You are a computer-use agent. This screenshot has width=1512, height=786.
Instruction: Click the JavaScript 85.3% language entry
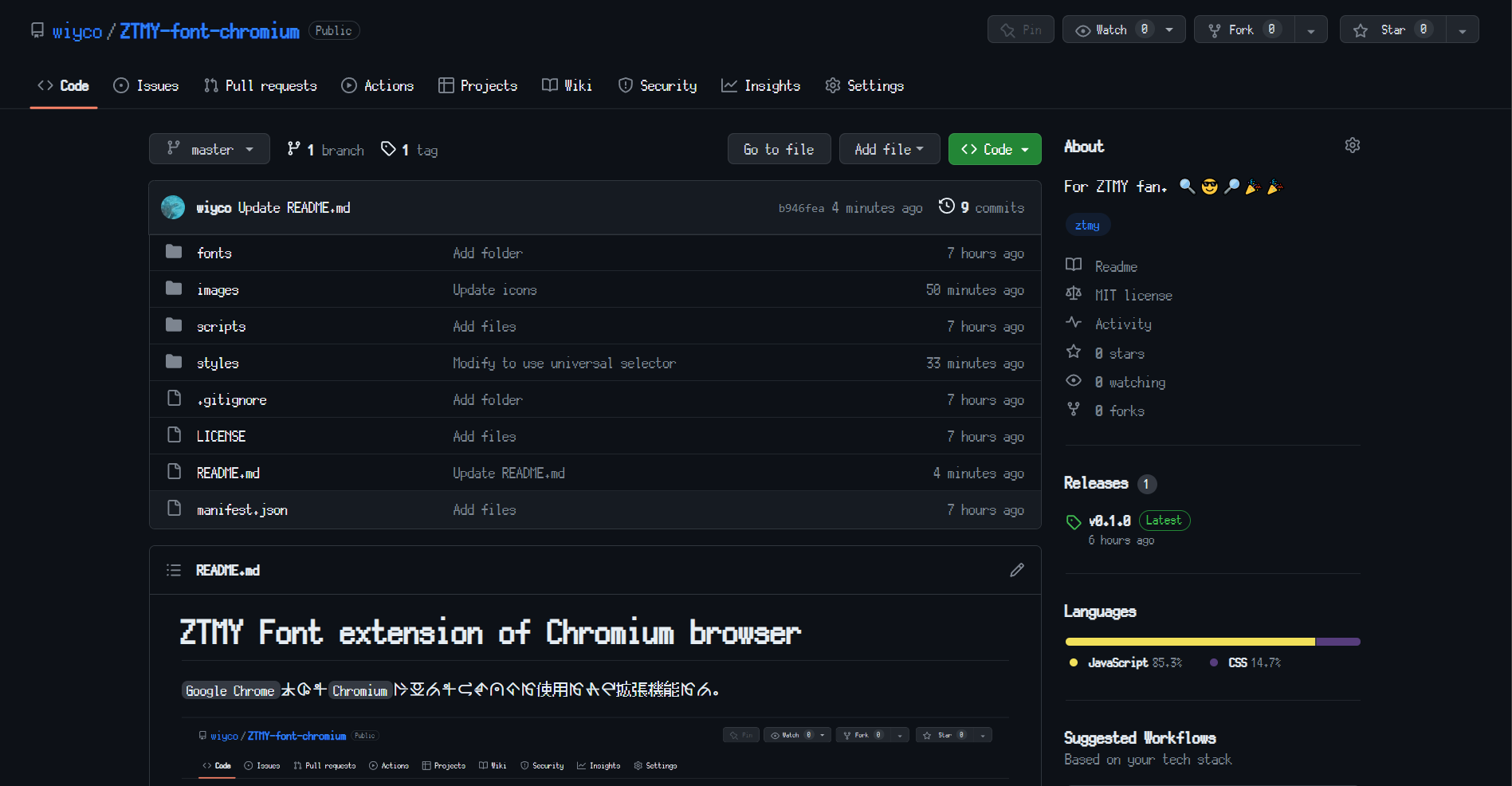click(1126, 662)
